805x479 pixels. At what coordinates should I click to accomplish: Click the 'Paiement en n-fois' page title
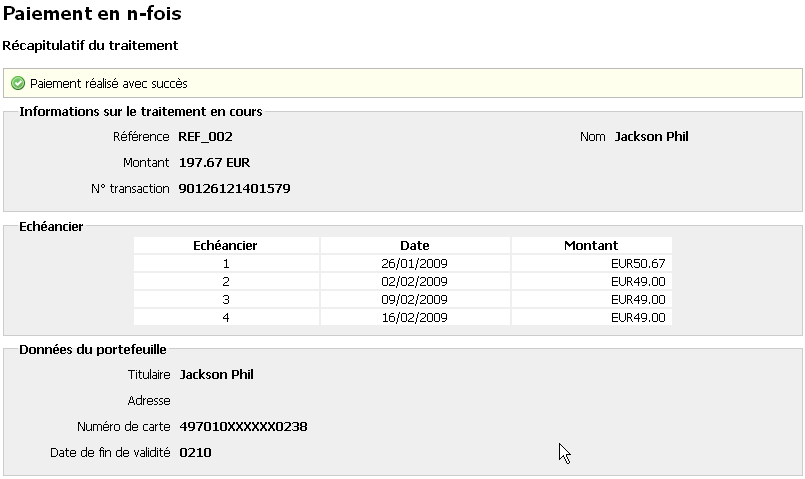(93, 15)
